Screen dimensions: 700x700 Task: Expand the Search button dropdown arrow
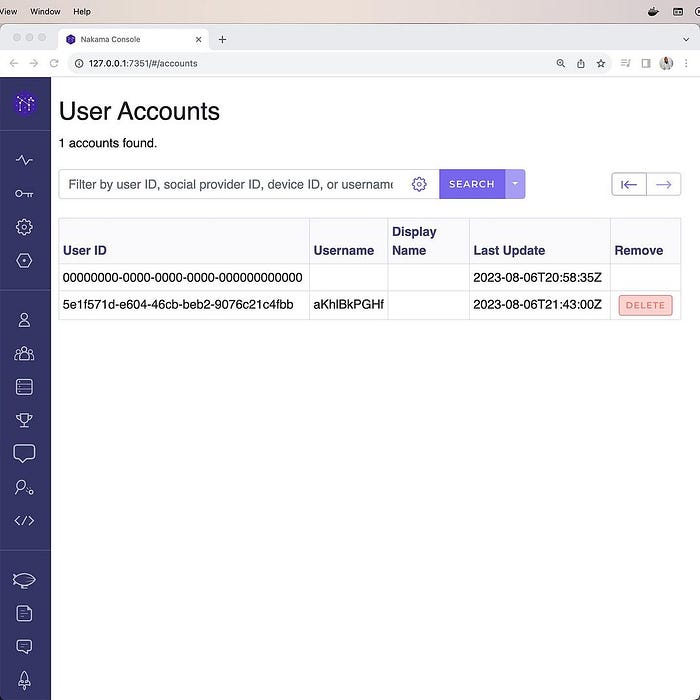[515, 184]
